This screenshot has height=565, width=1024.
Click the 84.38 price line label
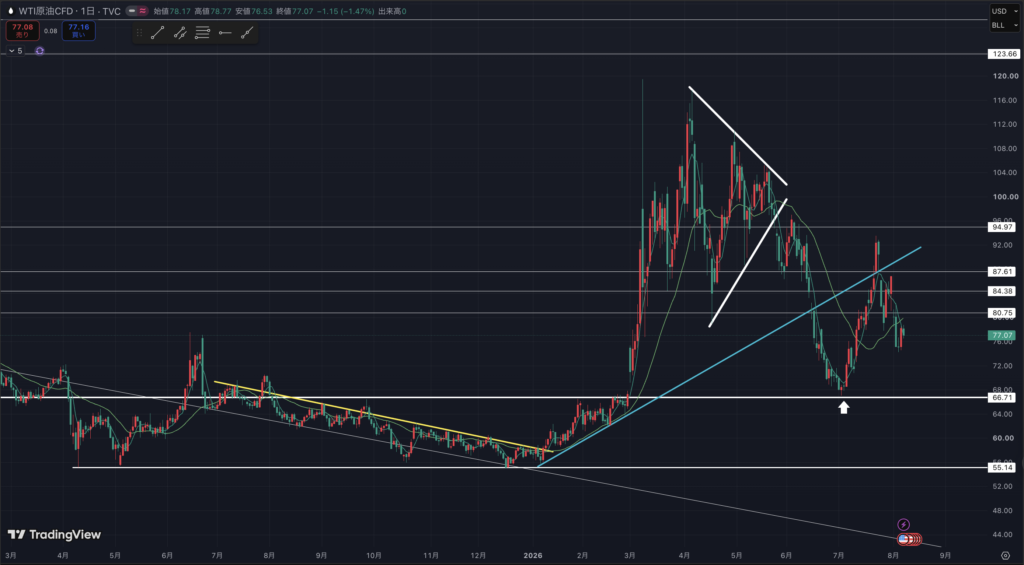pos(1002,291)
